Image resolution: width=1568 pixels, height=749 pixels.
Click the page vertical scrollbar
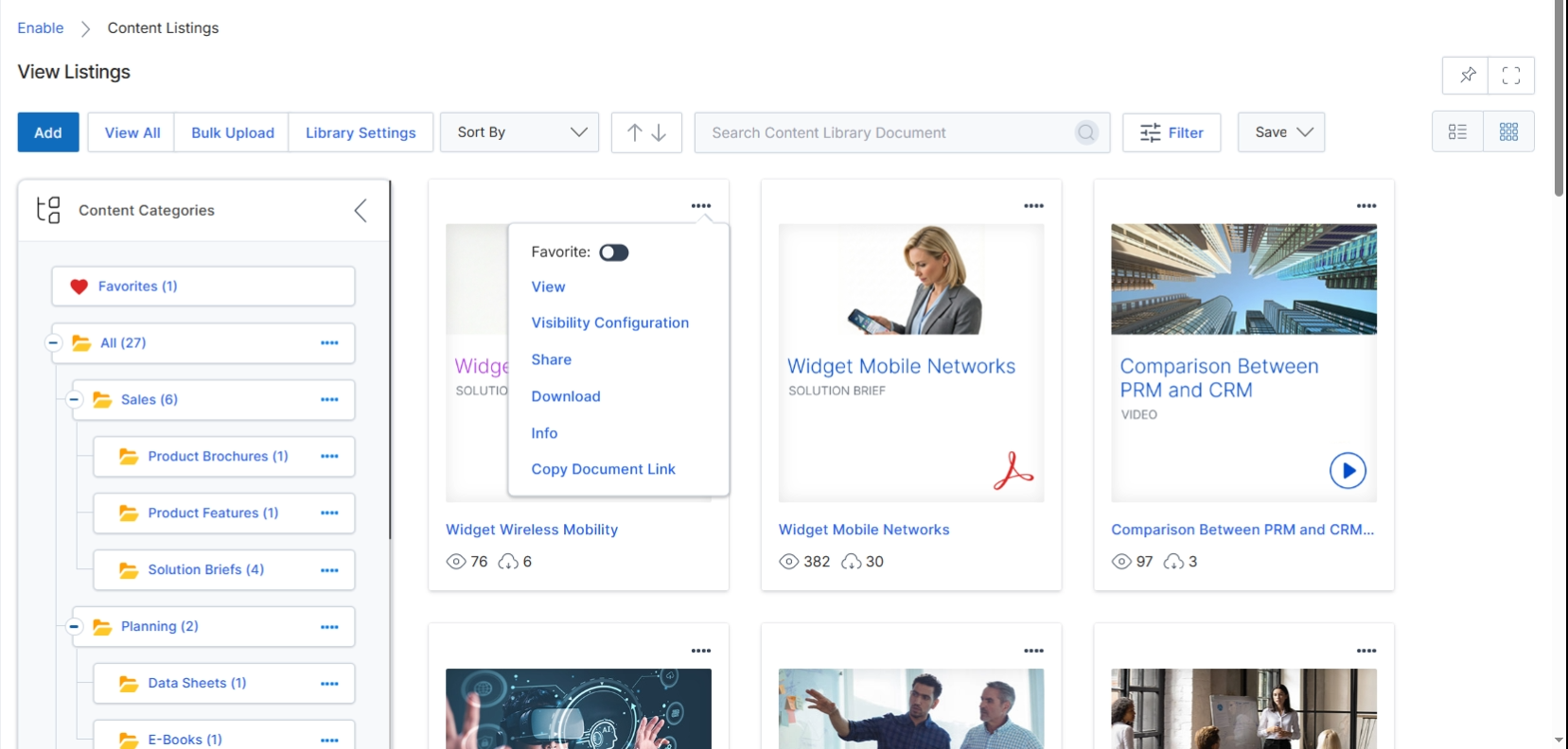[x=1559, y=98]
